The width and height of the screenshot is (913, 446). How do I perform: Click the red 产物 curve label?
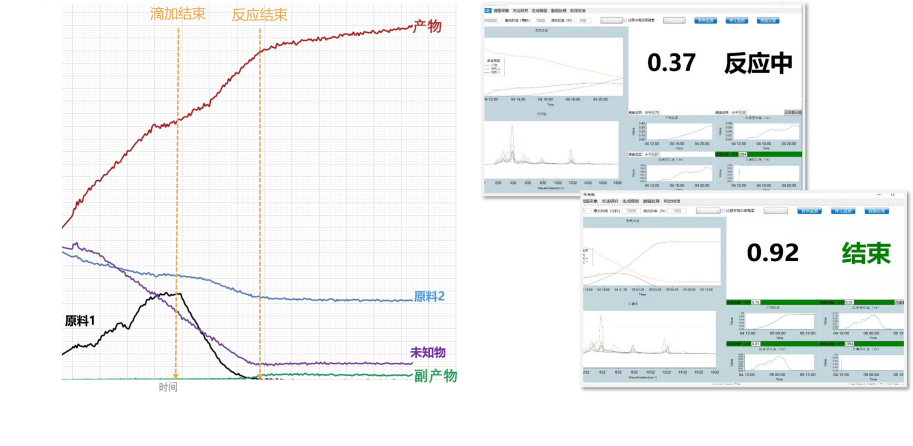coord(426,27)
